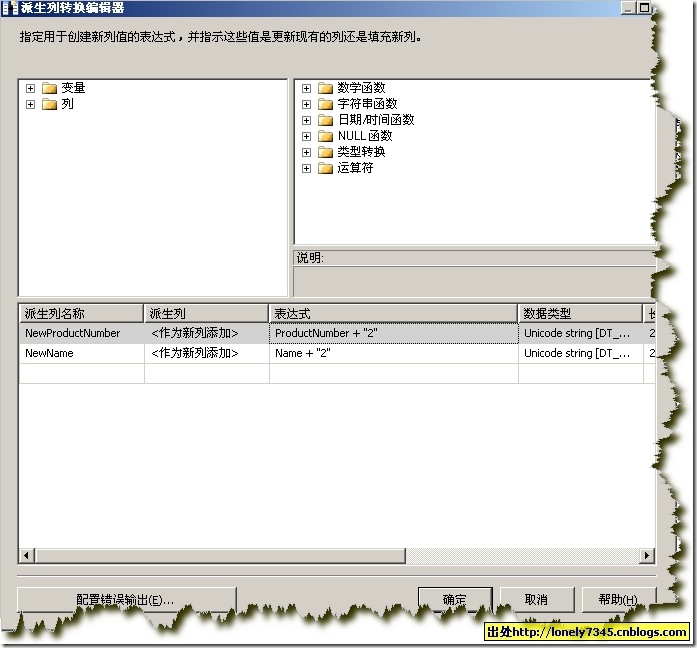Select the NewProductNumber name cell

81,333
